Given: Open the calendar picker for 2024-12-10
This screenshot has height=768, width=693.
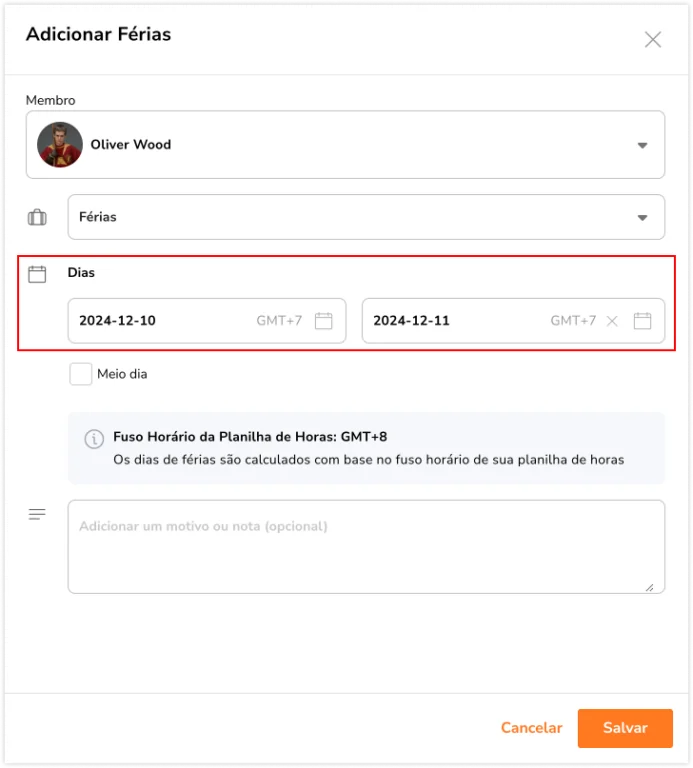Looking at the screenshot, I should tap(323, 321).
